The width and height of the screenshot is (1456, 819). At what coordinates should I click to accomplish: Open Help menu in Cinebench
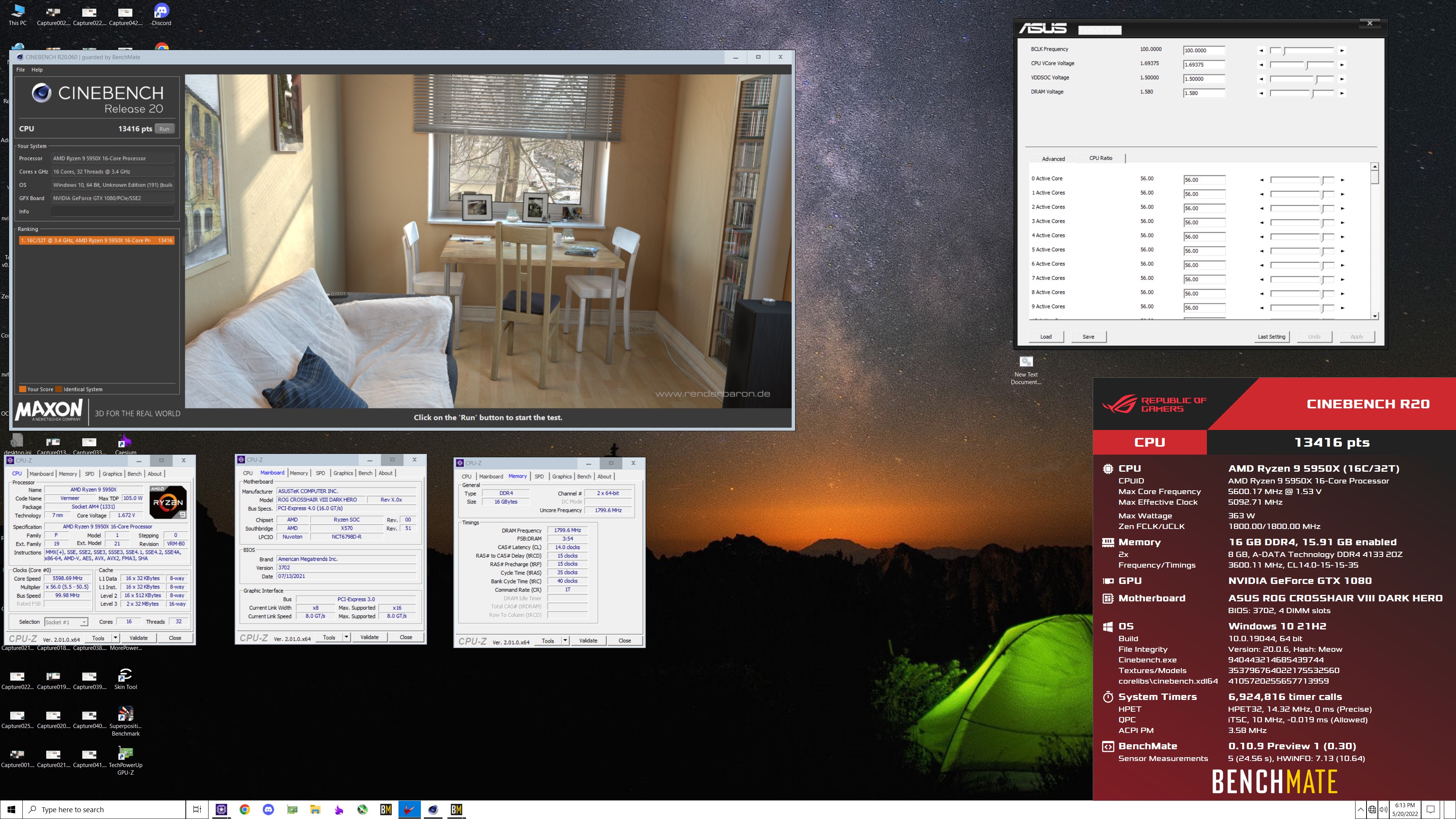pyautogui.click(x=37, y=69)
